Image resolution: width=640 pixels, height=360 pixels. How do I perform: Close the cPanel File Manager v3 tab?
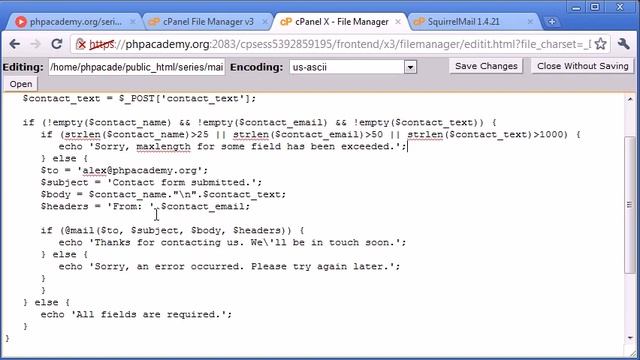pos(265,22)
